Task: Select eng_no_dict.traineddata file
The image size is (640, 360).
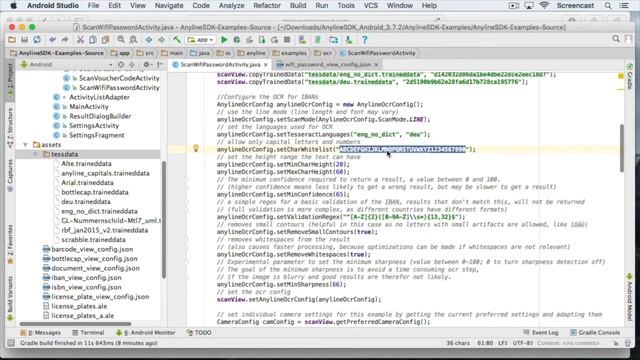Action: pos(99,211)
